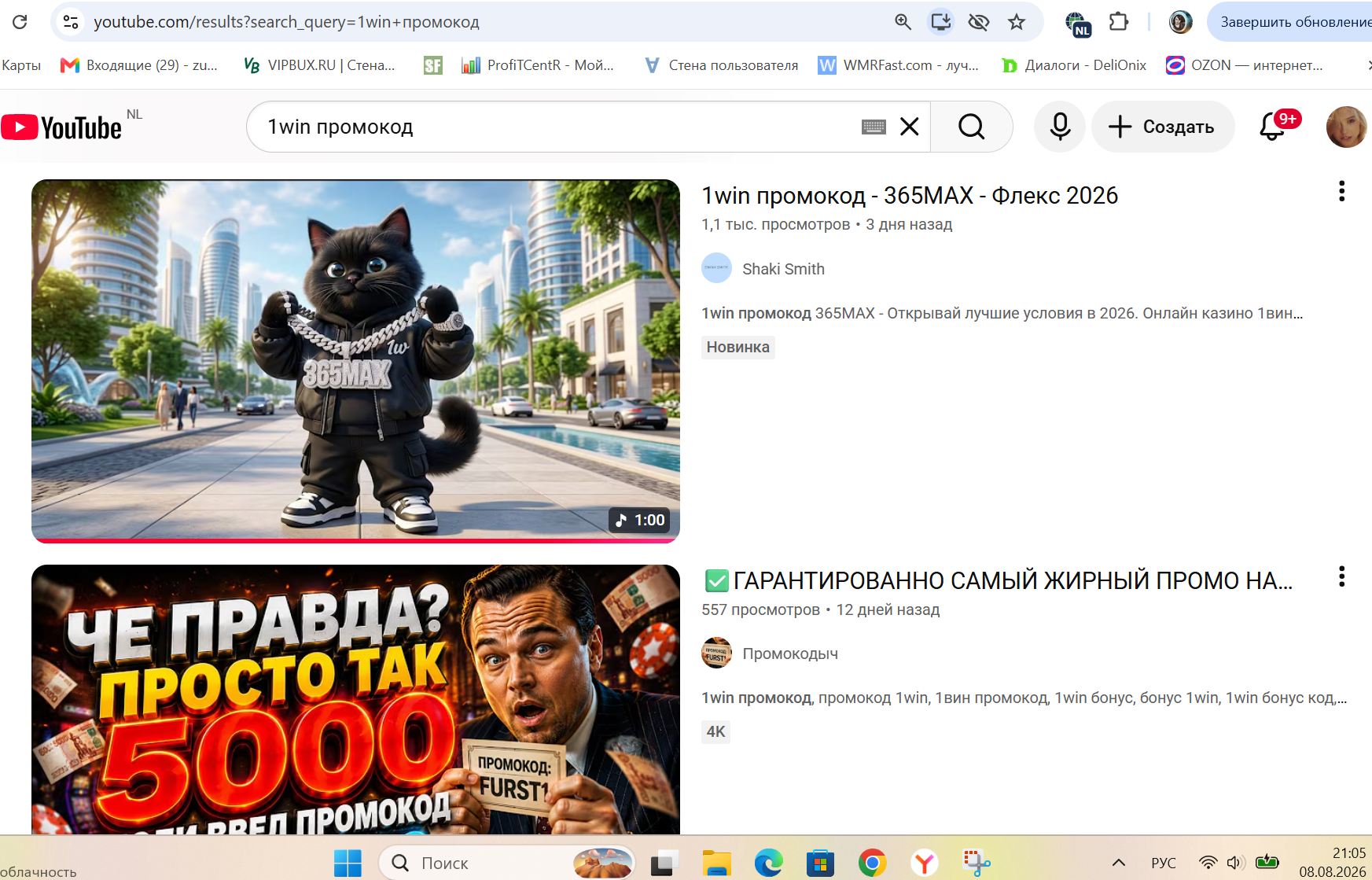1372x880 pixels.
Task: Click the install app icon in address bar
Action: (940, 22)
